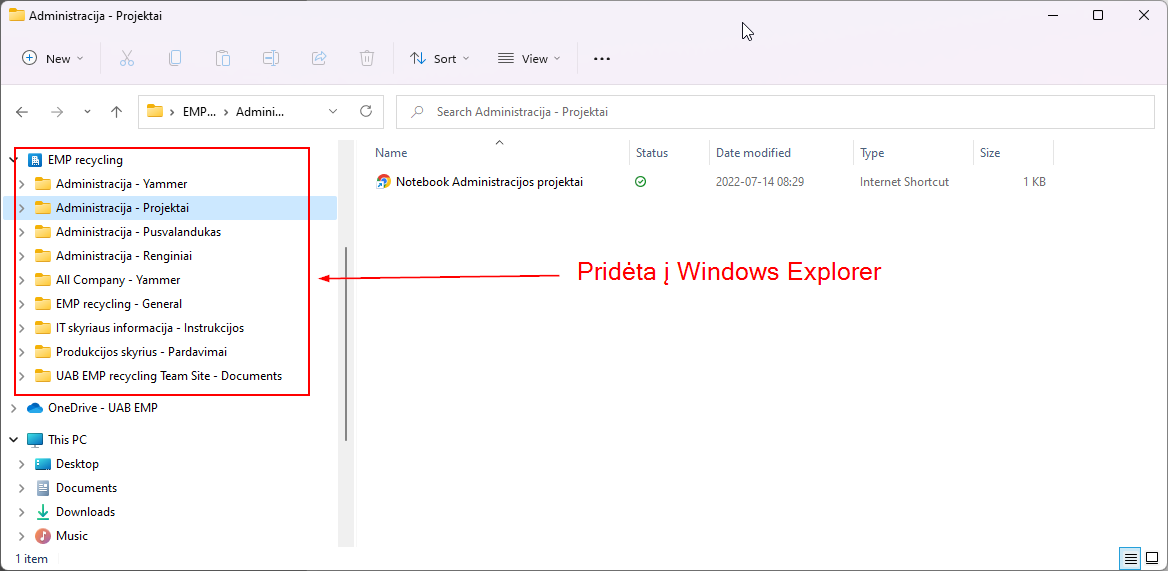Expand Administracija - Pusvalandukas folder
1168x571 pixels.
pyautogui.click(x=22, y=232)
